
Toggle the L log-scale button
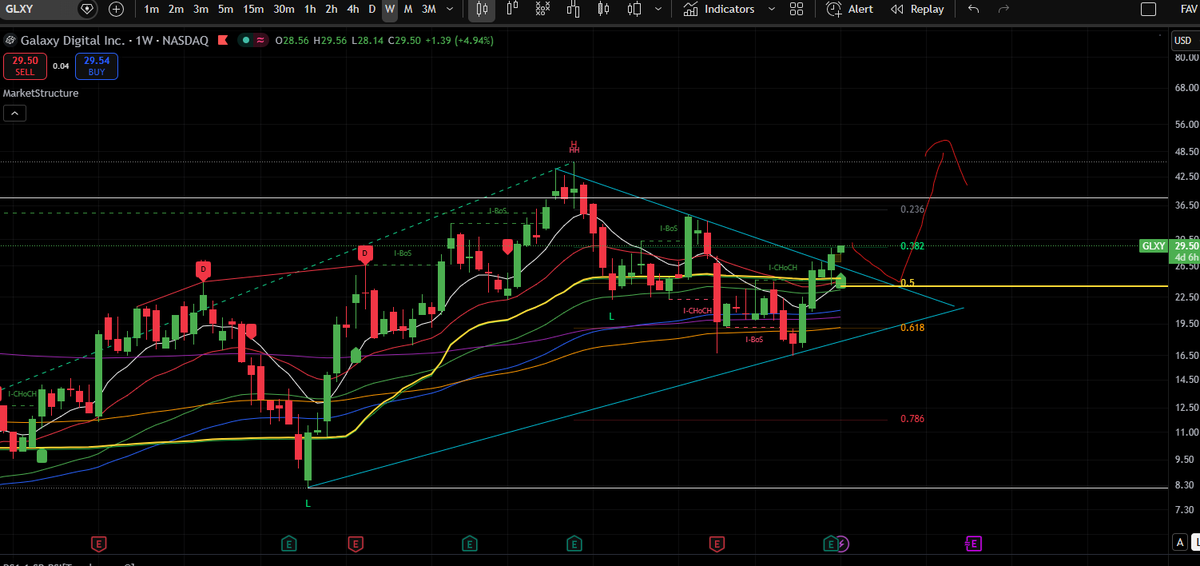tap(1195, 542)
